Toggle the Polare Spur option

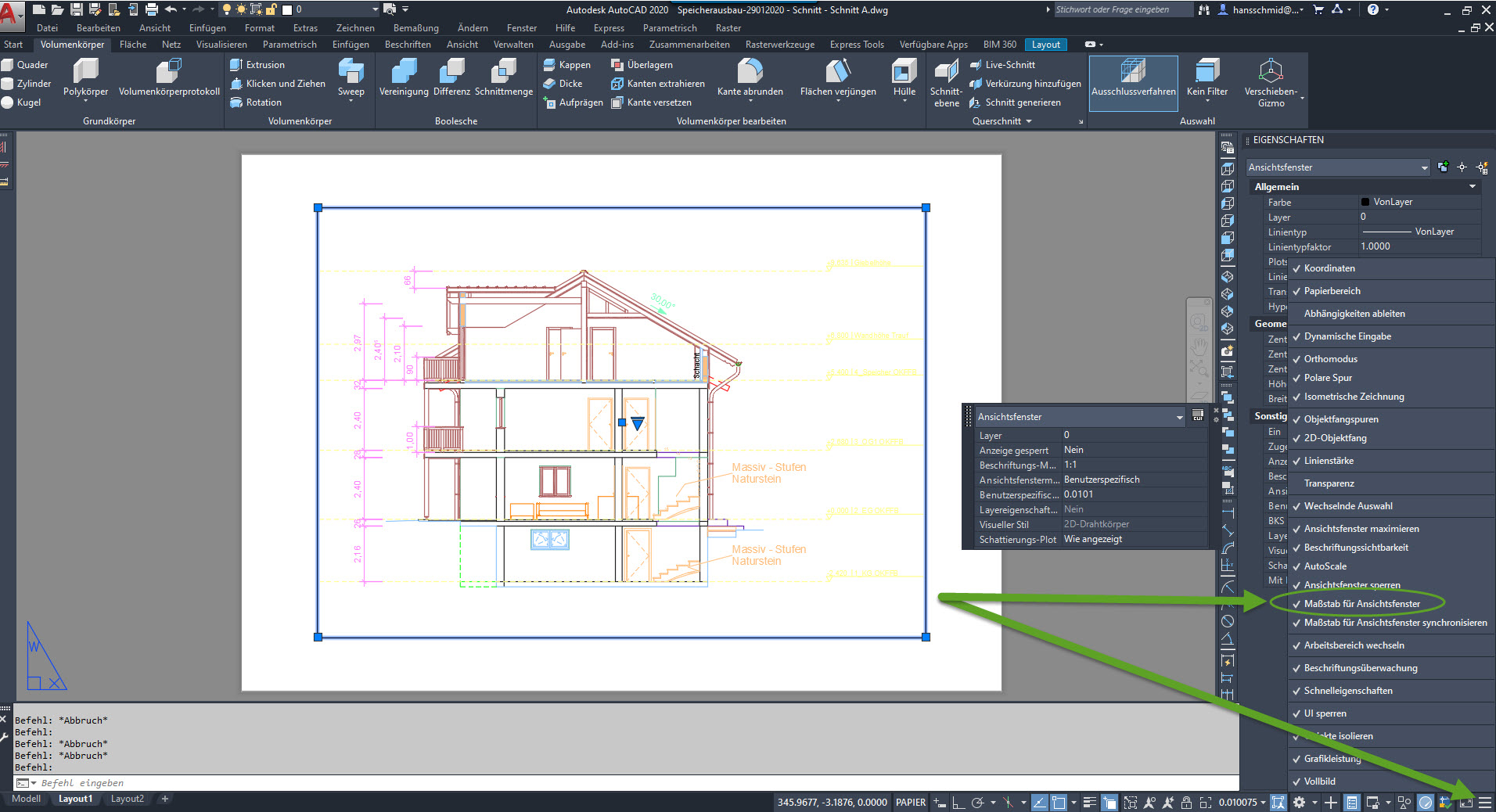point(1328,378)
